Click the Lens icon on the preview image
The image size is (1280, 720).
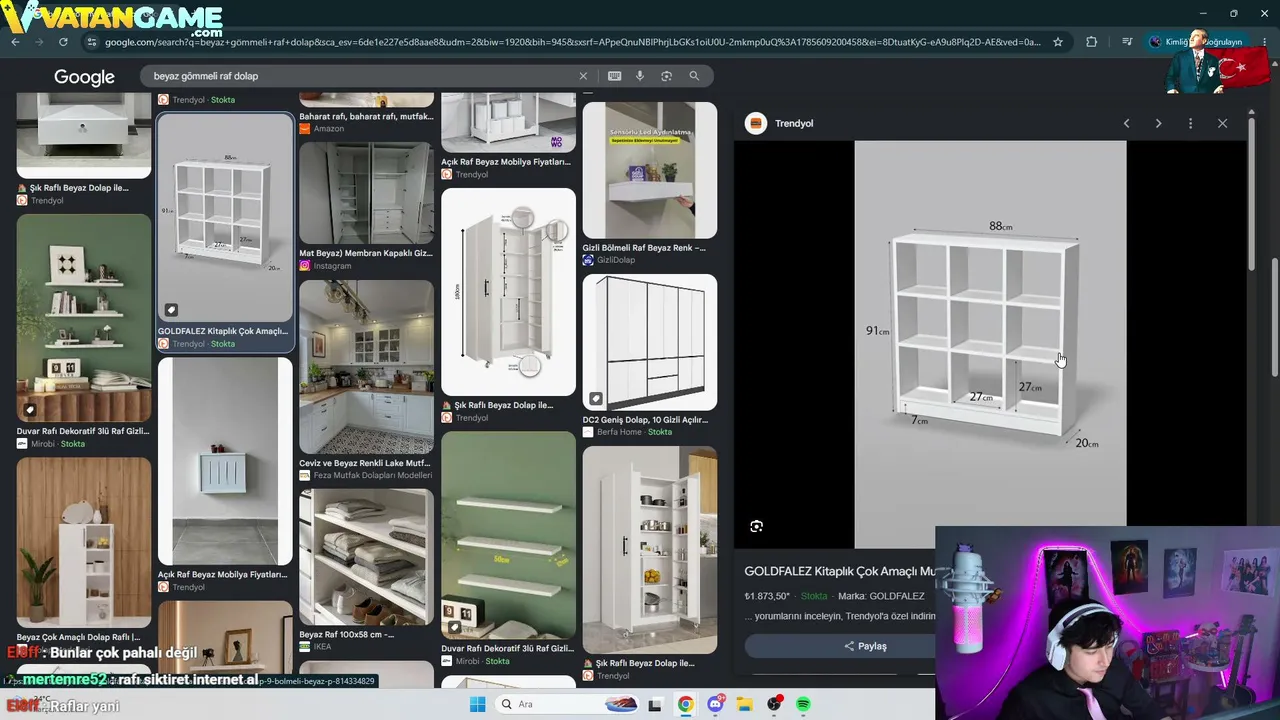pos(757,526)
